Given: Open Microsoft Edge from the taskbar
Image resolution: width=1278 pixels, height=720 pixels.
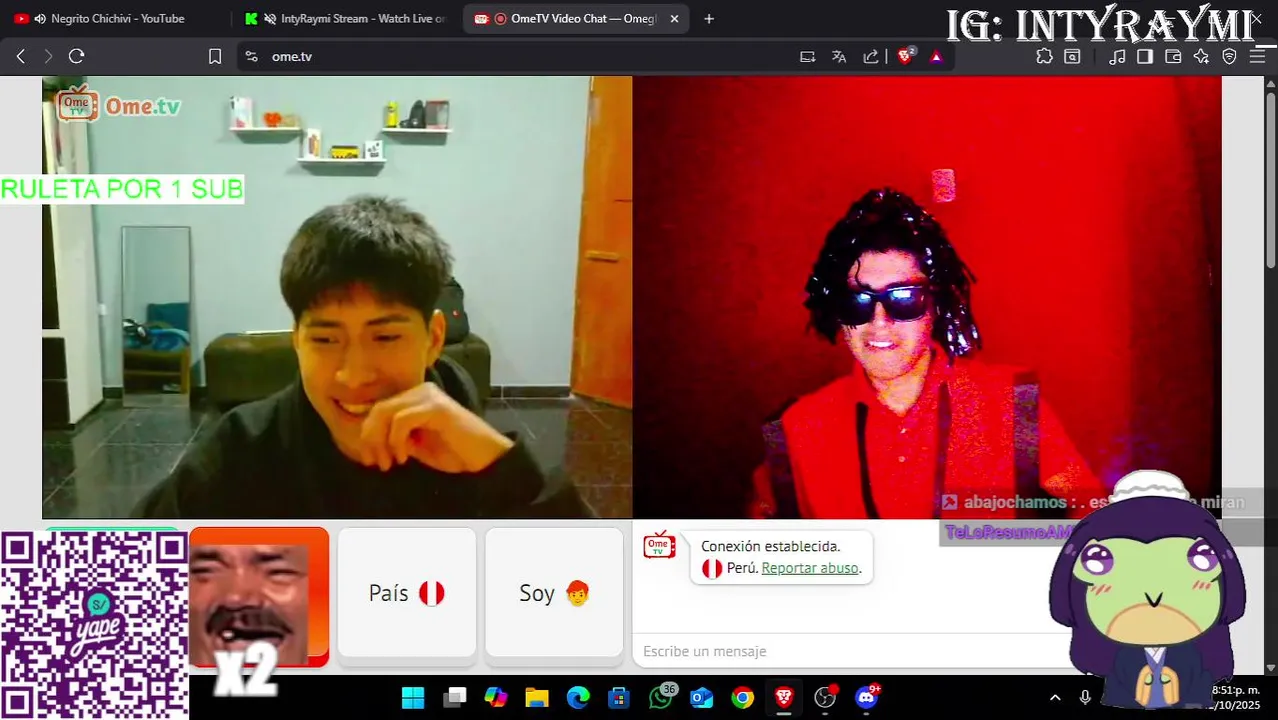Looking at the screenshot, I should click(x=578, y=697).
